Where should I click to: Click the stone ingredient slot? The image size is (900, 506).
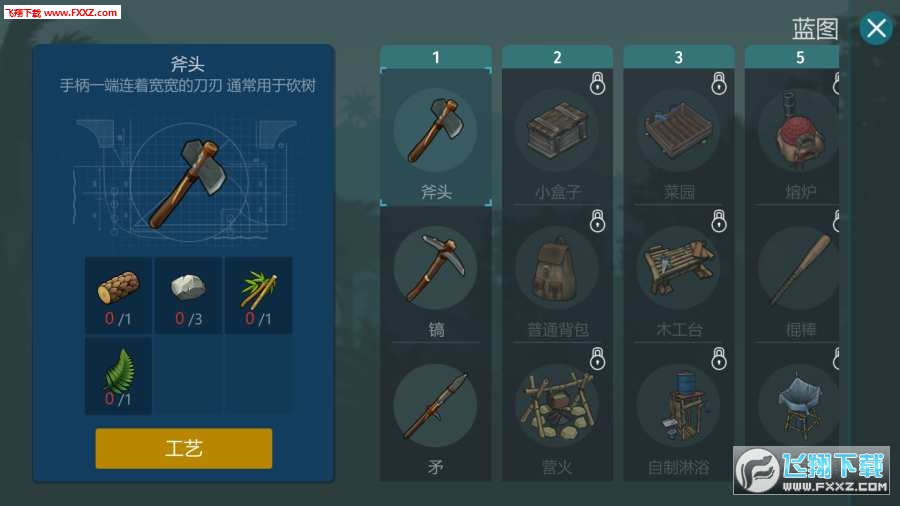pyautogui.click(x=188, y=295)
